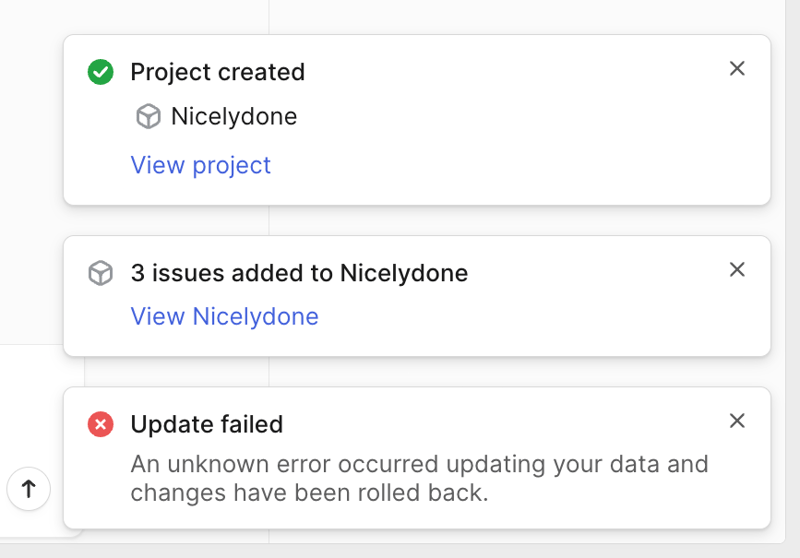Dismiss the Project created notification
The height and width of the screenshot is (558, 800).
click(737, 68)
